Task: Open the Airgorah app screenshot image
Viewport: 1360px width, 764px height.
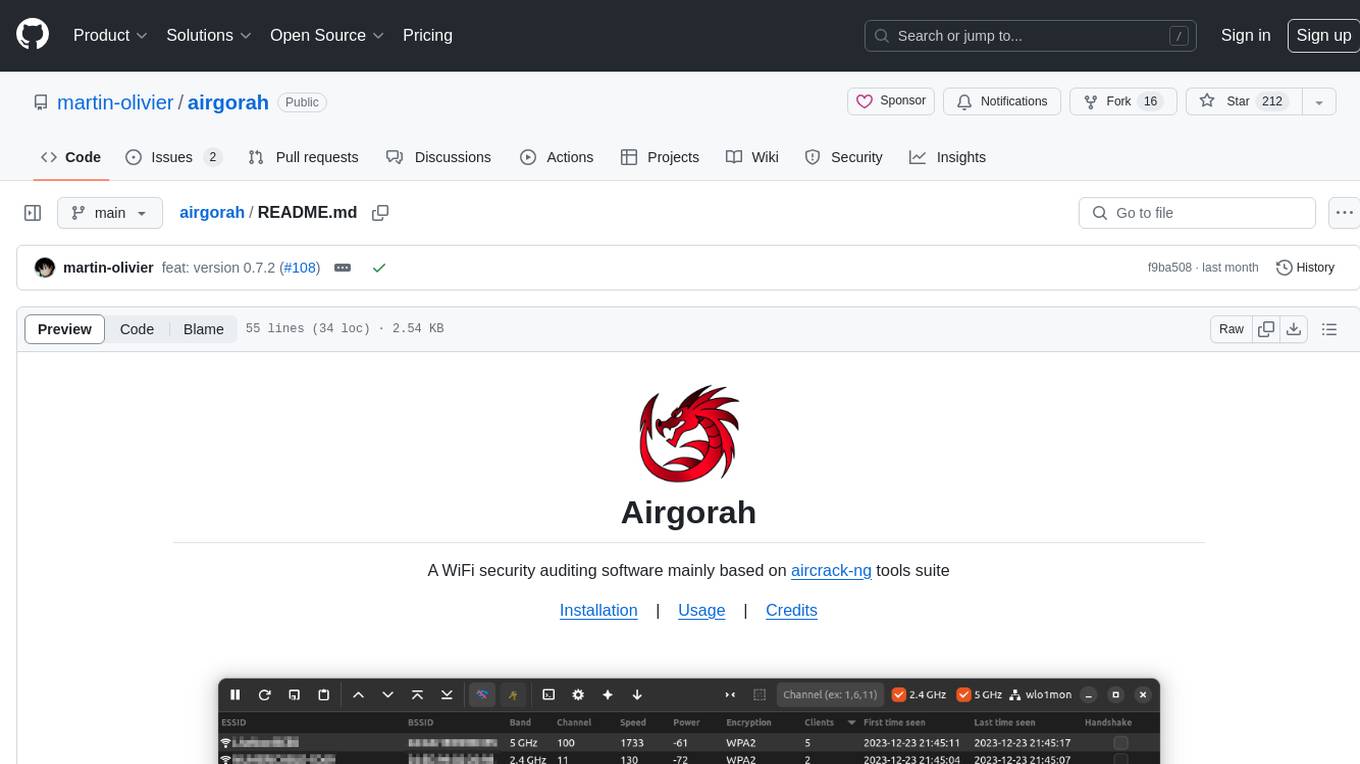Action: (689, 721)
